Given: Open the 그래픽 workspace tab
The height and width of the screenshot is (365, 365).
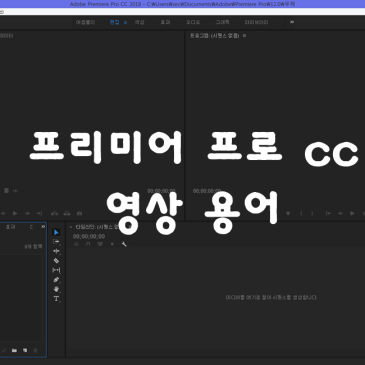Looking at the screenshot, I should tap(222, 22).
